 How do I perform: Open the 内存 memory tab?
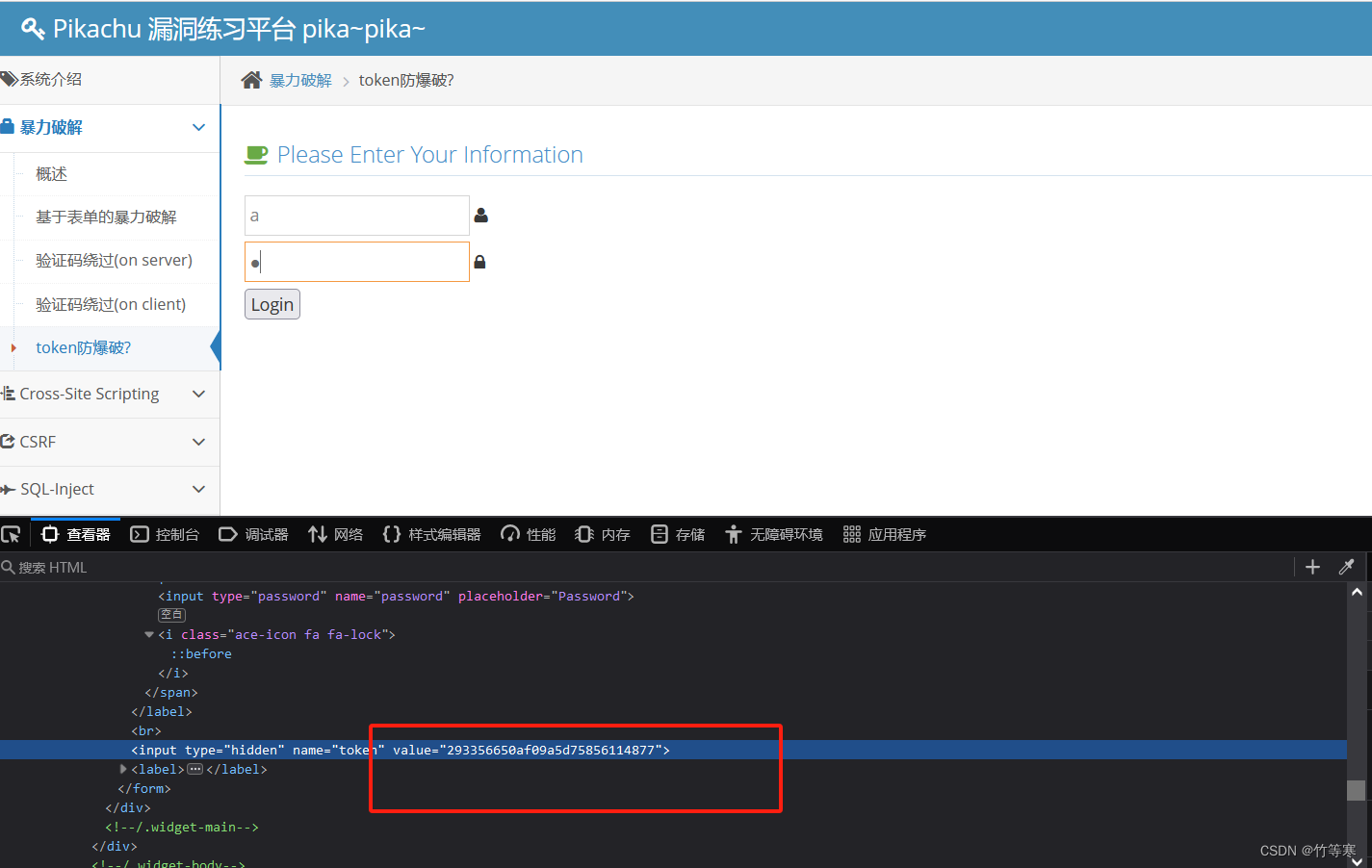pyautogui.click(x=603, y=534)
